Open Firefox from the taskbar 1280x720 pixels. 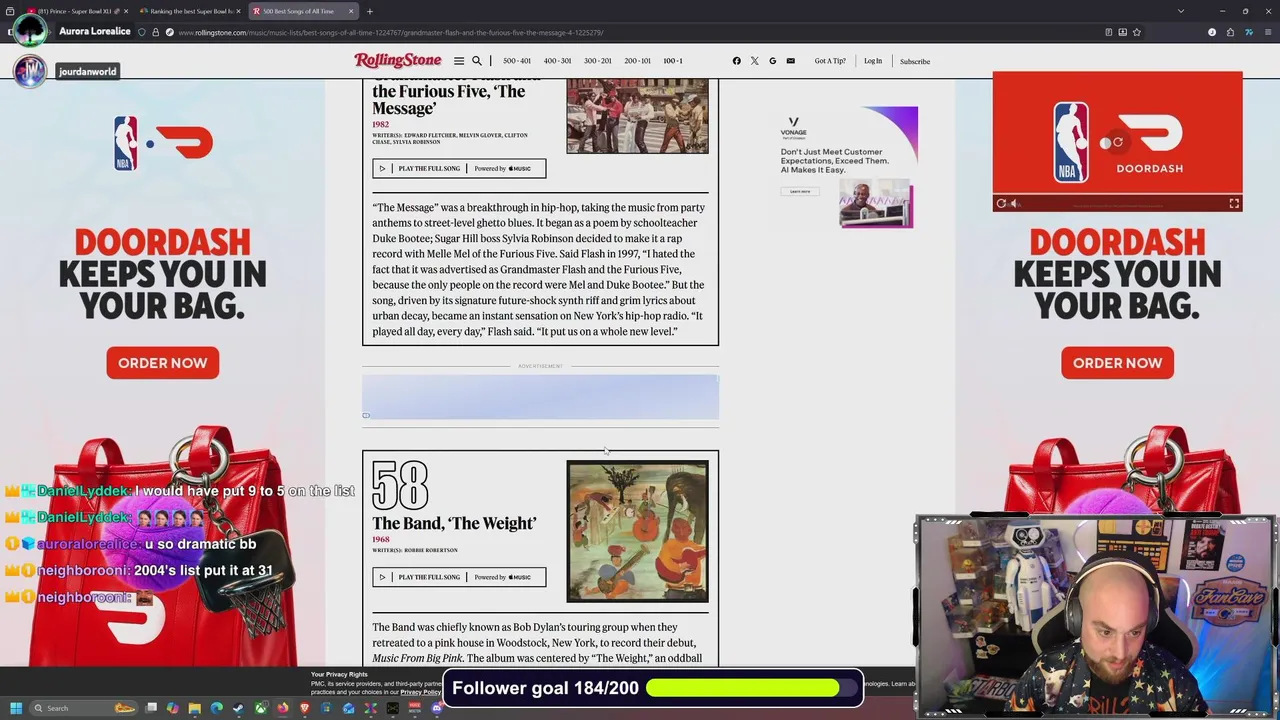(x=283, y=708)
